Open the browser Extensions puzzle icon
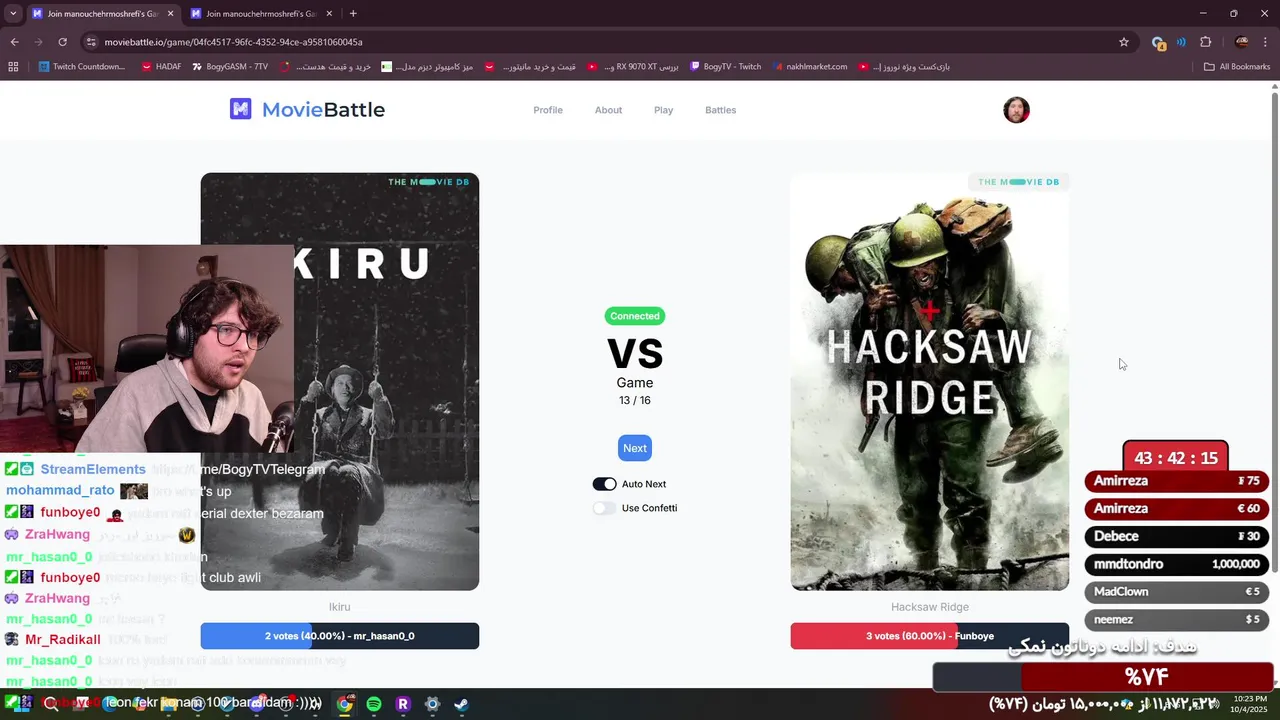Viewport: 1280px width, 720px height. (1205, 42)
